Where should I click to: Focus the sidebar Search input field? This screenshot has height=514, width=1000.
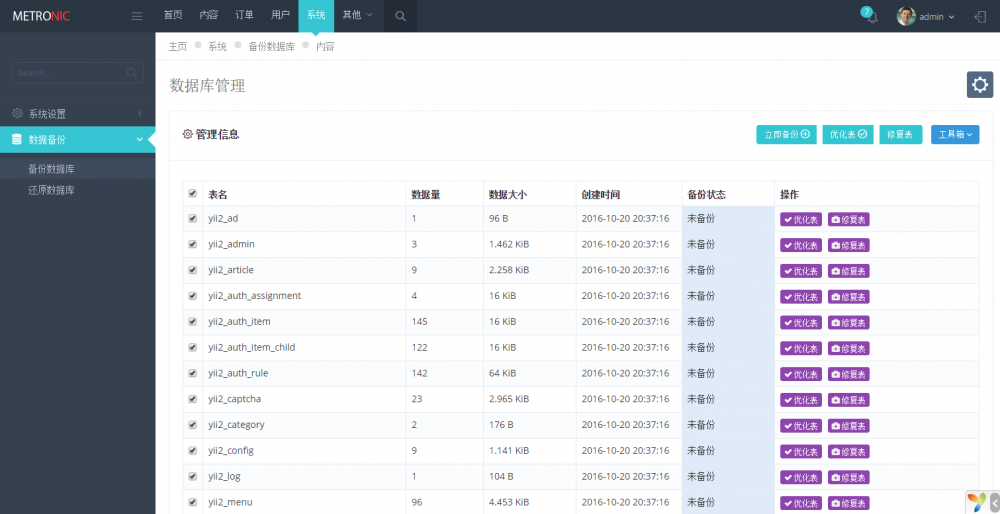click(x=77, y=73)
